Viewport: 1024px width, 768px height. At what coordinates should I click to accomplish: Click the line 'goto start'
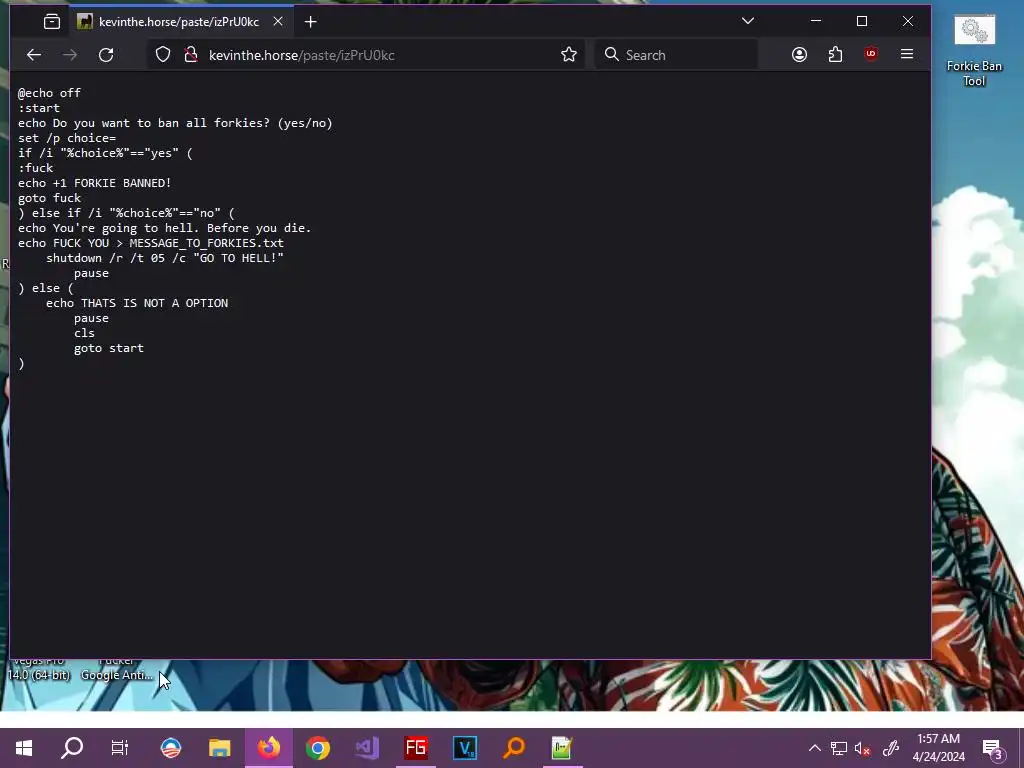click(x=109, y=348)
